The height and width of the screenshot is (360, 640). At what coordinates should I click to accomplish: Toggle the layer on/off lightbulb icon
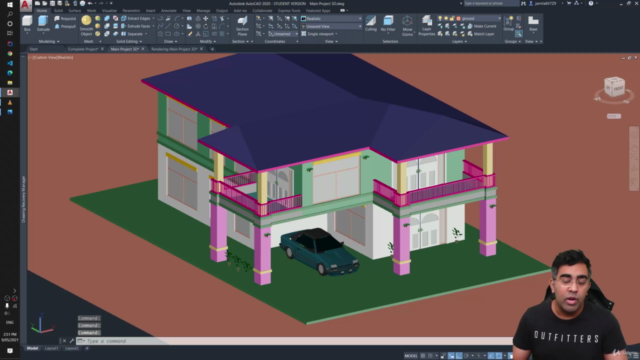(x=440, y=18)
